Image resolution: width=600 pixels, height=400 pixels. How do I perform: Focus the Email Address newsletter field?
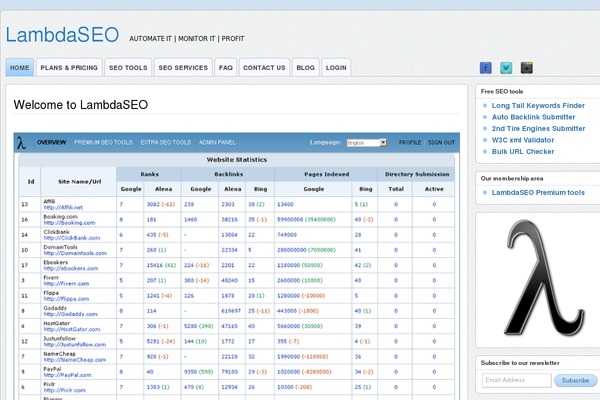pos(516,380)
